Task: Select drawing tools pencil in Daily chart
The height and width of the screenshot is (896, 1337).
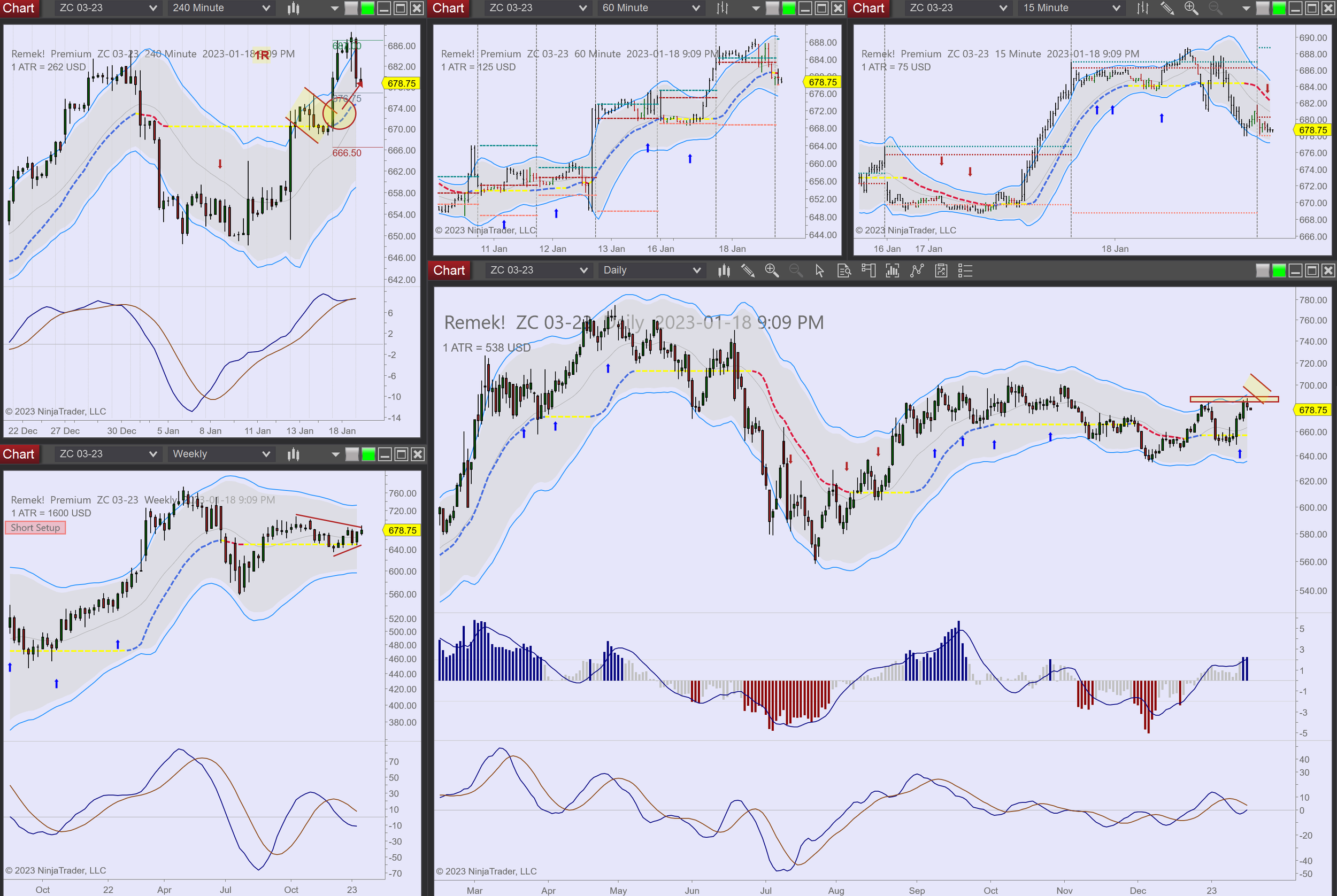Action: pyautogui.click(x=748, y=271)
